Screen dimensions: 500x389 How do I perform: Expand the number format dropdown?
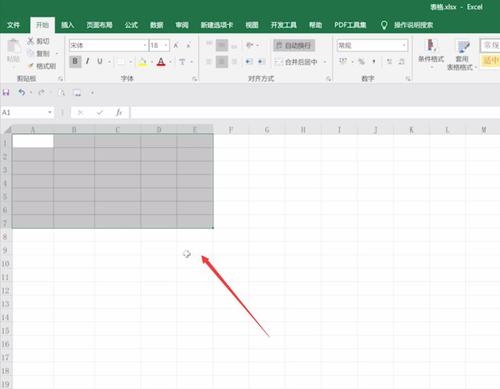(404, 45)
